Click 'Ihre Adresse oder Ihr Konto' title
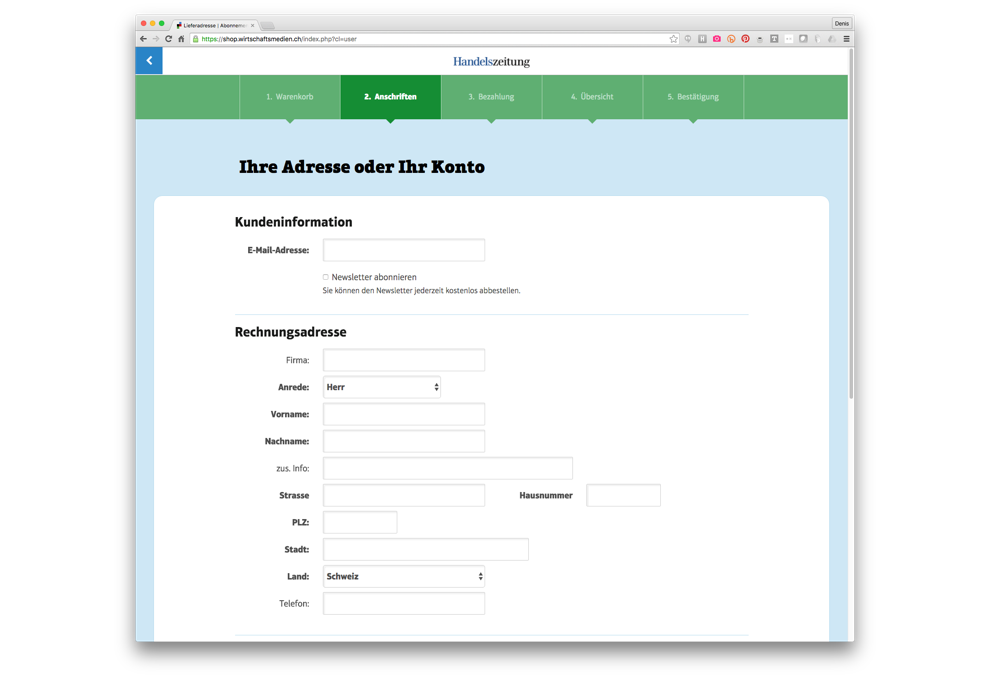Screen dimensions: 990x678 [x=362, y=167]
